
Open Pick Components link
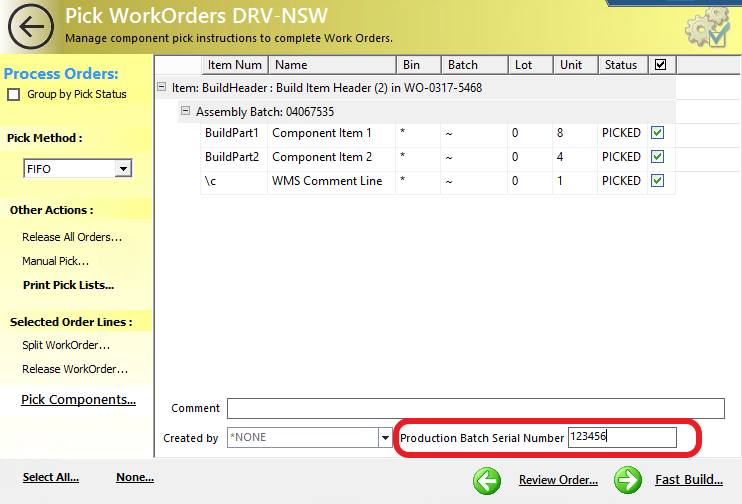tap(79, 400)
